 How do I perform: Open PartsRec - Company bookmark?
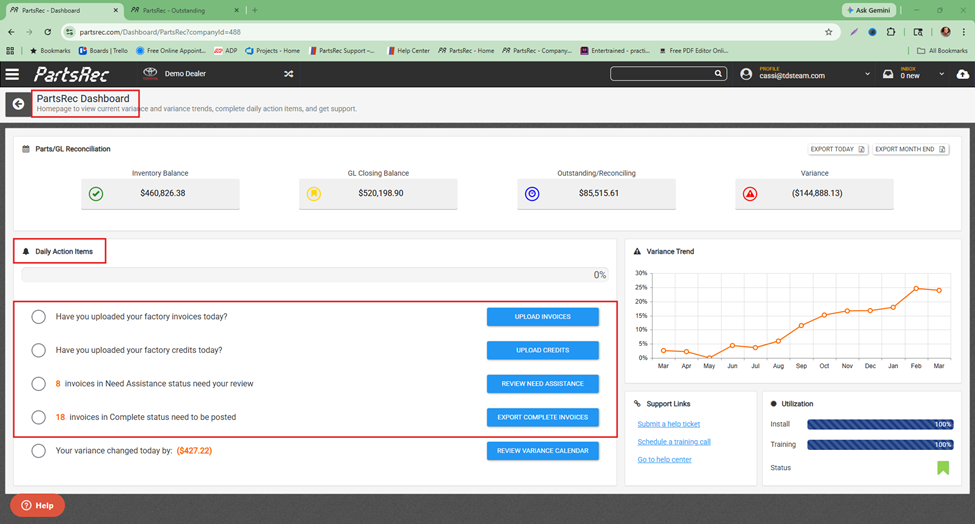click(x=537, y=50)
